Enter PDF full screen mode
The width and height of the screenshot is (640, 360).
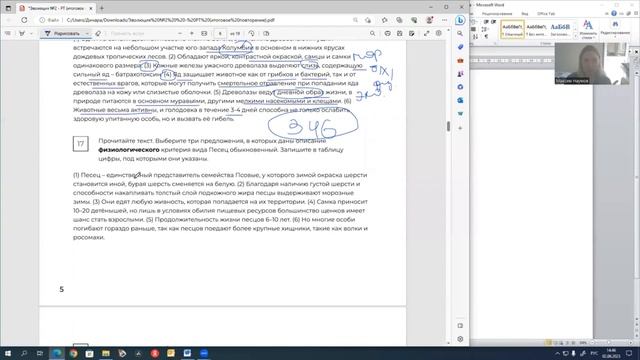pyautogui.click(x=427, y=33)
